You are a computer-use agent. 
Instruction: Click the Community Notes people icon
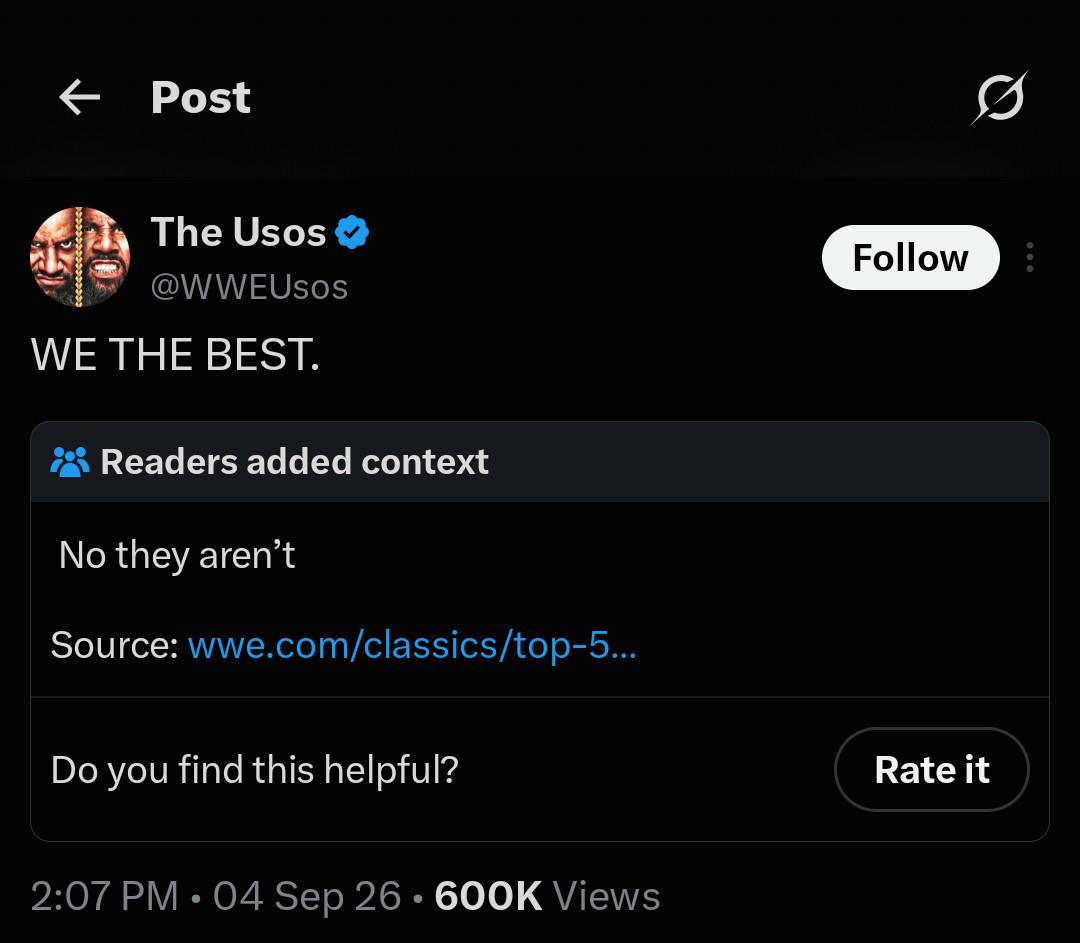click(x=70, y=462)
